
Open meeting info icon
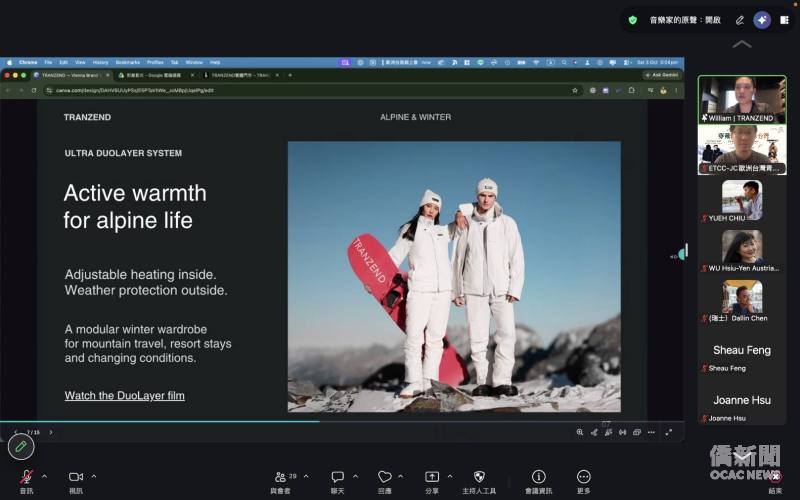pos(538,477)
